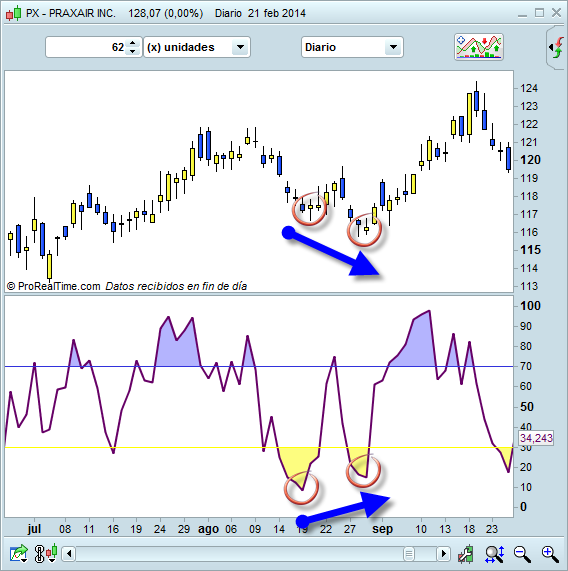Click the indicator axis label '70'
Viewport: 568px width, 571px height.
[x=526, y=366]
